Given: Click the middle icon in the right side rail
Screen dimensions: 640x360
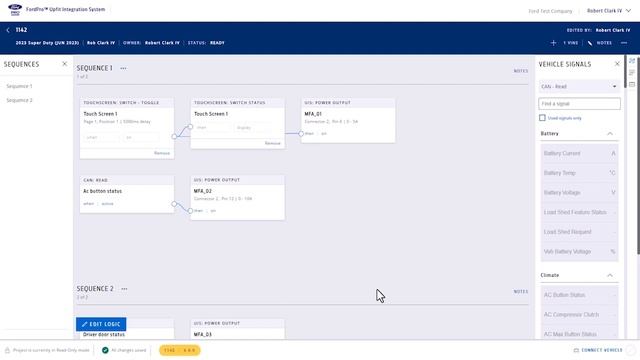Looking at the screenshot, I should tap(632, 73).
